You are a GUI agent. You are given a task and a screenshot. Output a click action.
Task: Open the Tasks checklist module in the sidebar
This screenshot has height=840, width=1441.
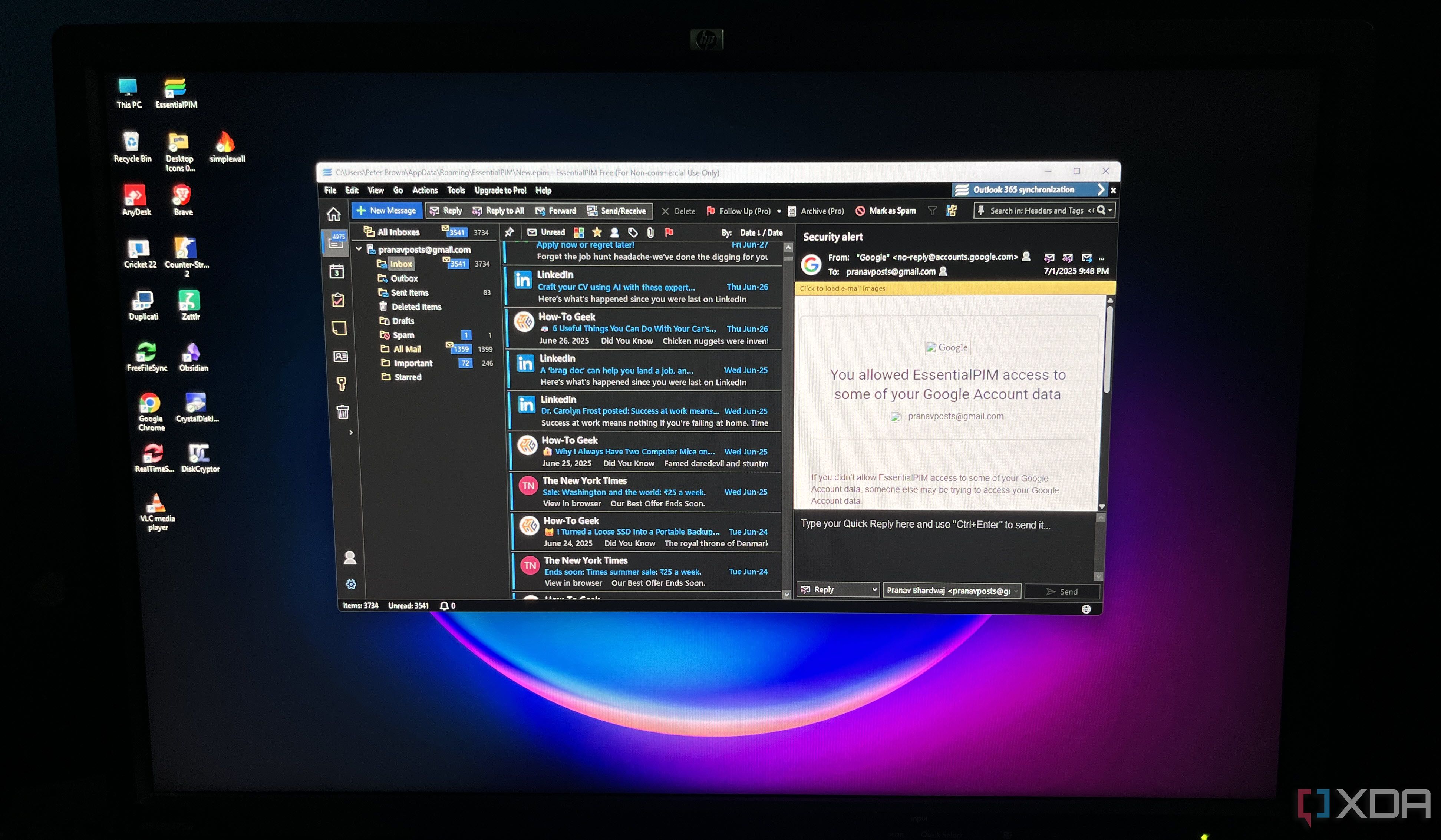pos(338,300)
